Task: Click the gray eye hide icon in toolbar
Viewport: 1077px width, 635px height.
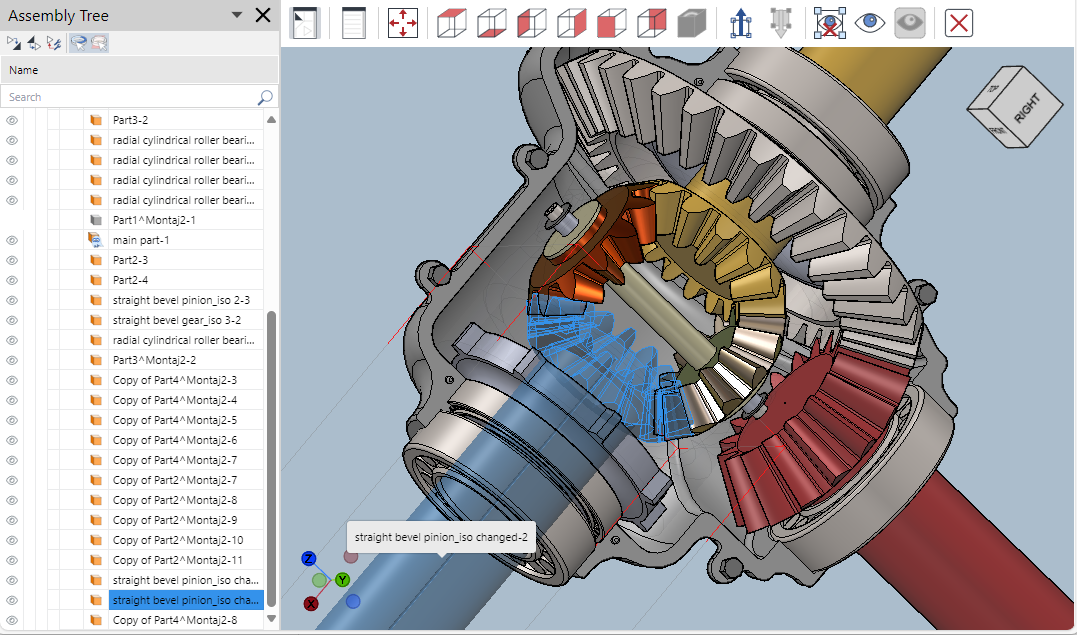Action: pyautogui.click(x=910, y=23)
